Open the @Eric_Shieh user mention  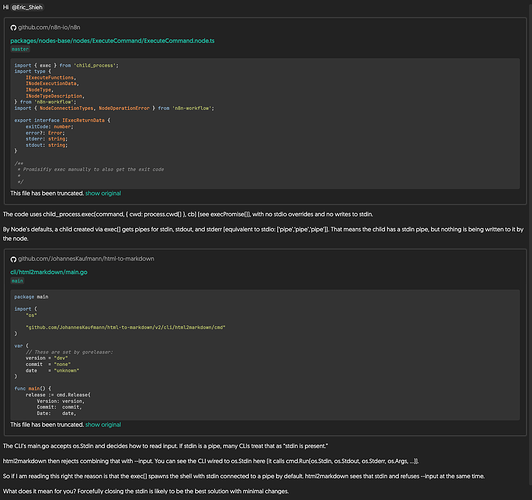point(27,7)
